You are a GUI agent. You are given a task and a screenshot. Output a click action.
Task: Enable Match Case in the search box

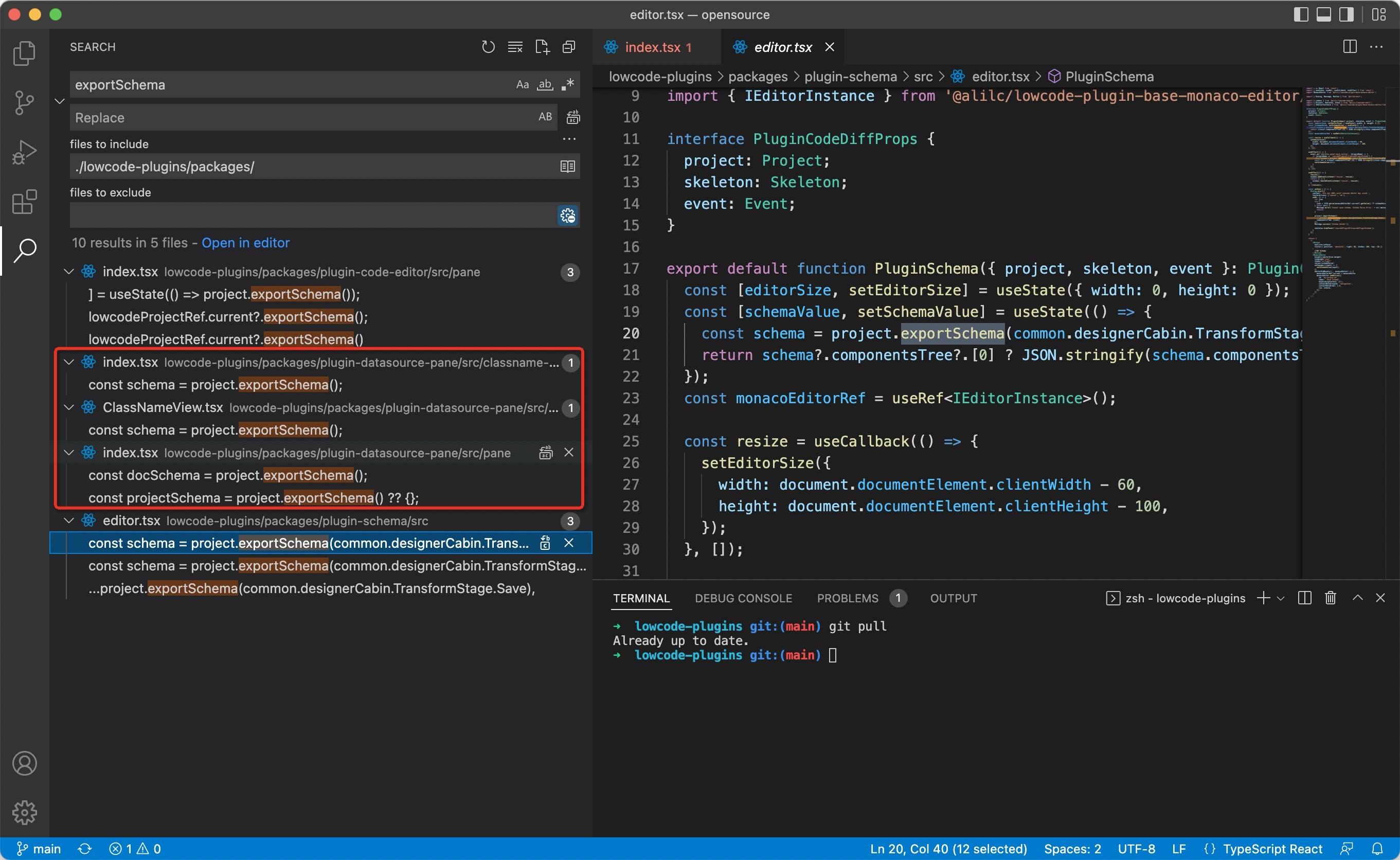522,84
